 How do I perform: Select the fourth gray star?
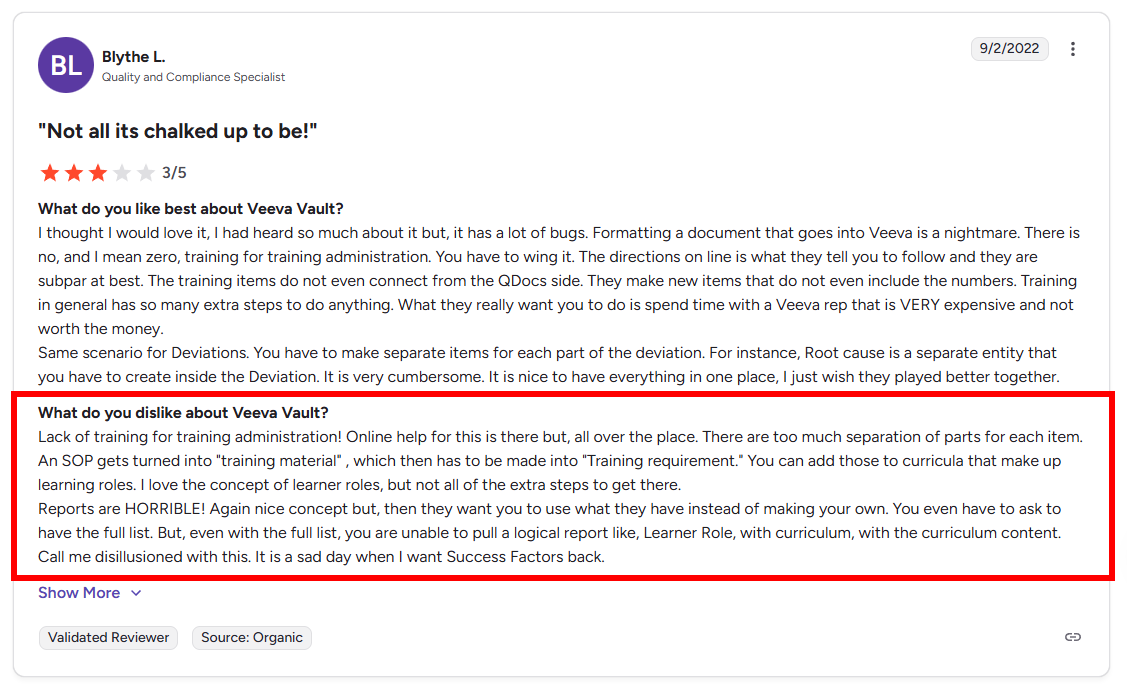[x=122, y=173]
